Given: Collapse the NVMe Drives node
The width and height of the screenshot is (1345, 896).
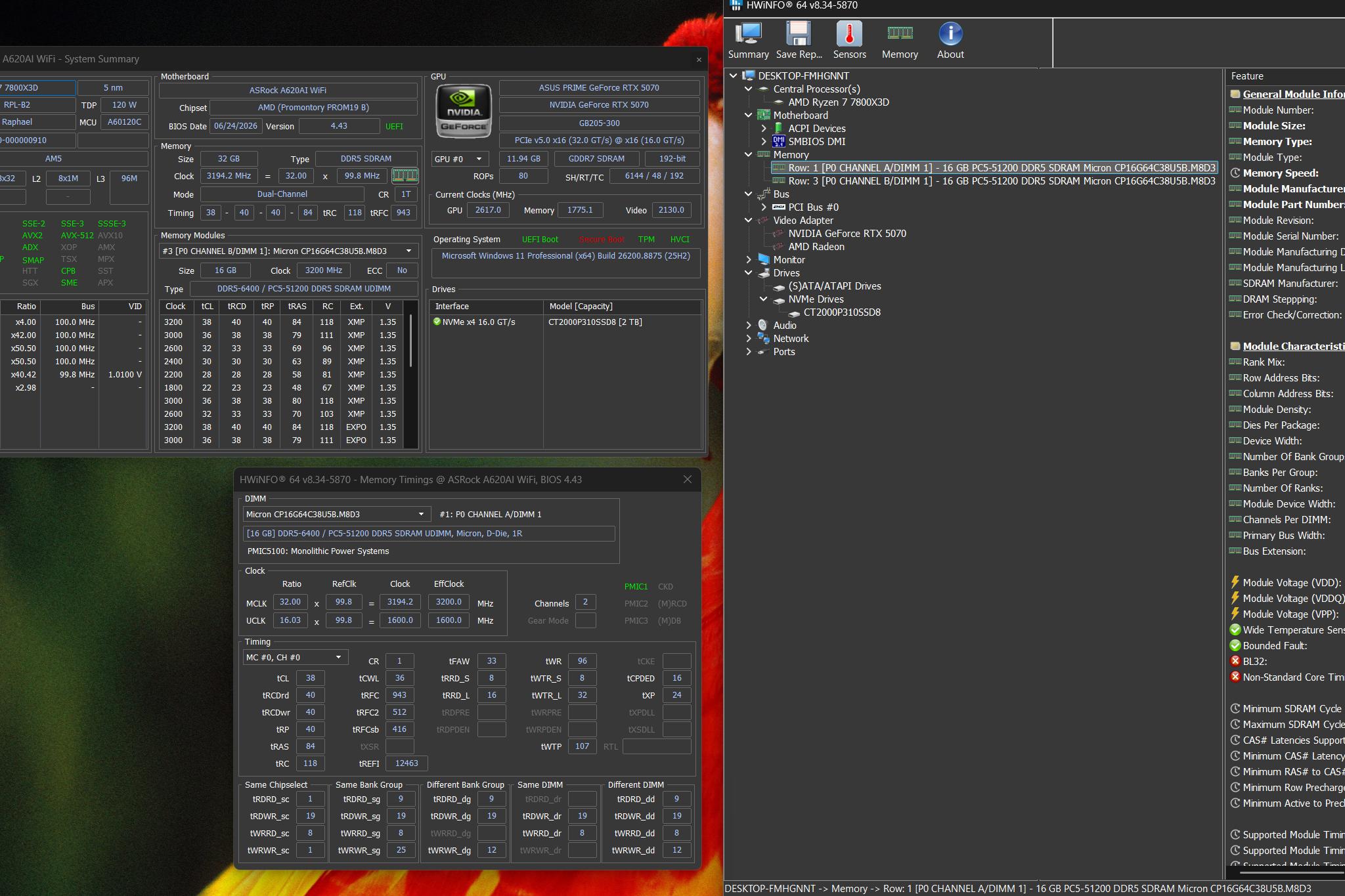Looking at the screenshot, I should pos(763,299).
